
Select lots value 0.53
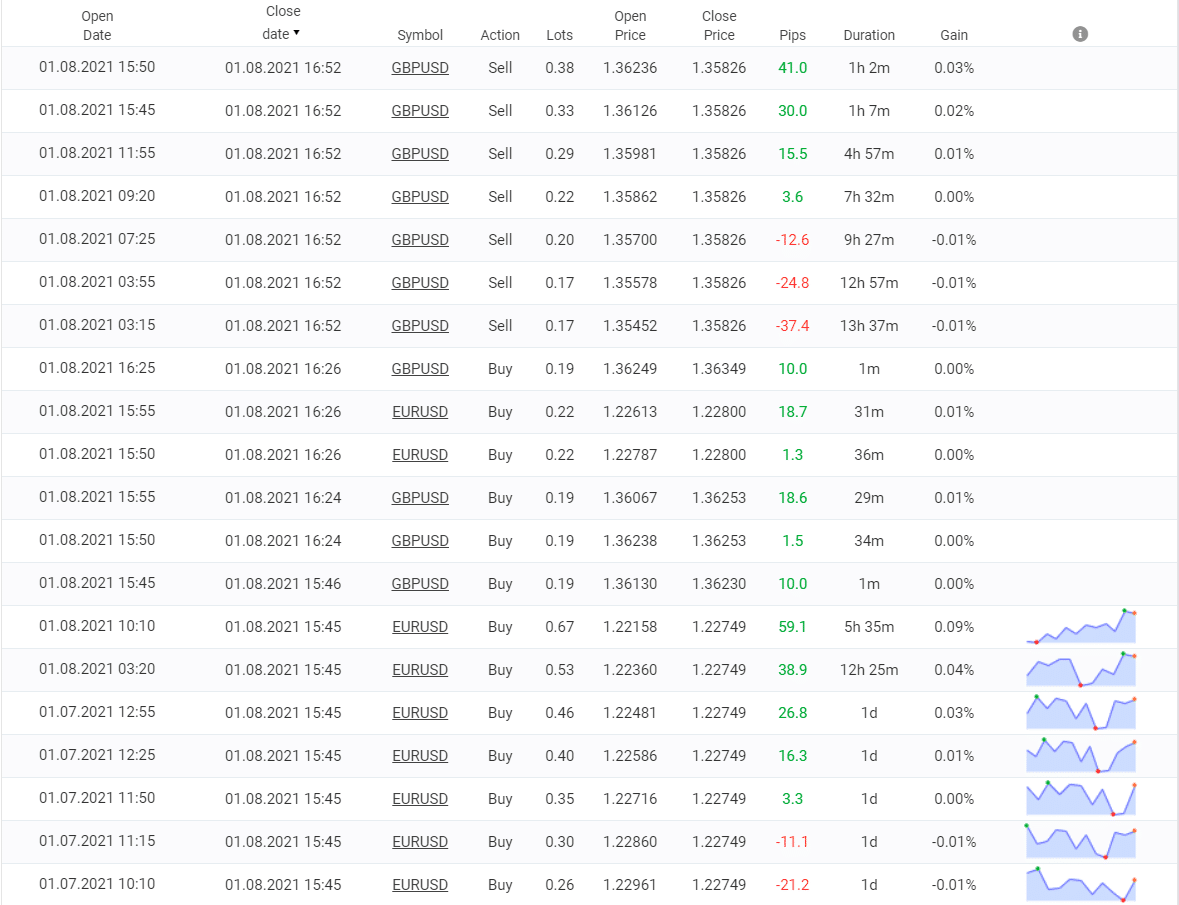[559, 670]
